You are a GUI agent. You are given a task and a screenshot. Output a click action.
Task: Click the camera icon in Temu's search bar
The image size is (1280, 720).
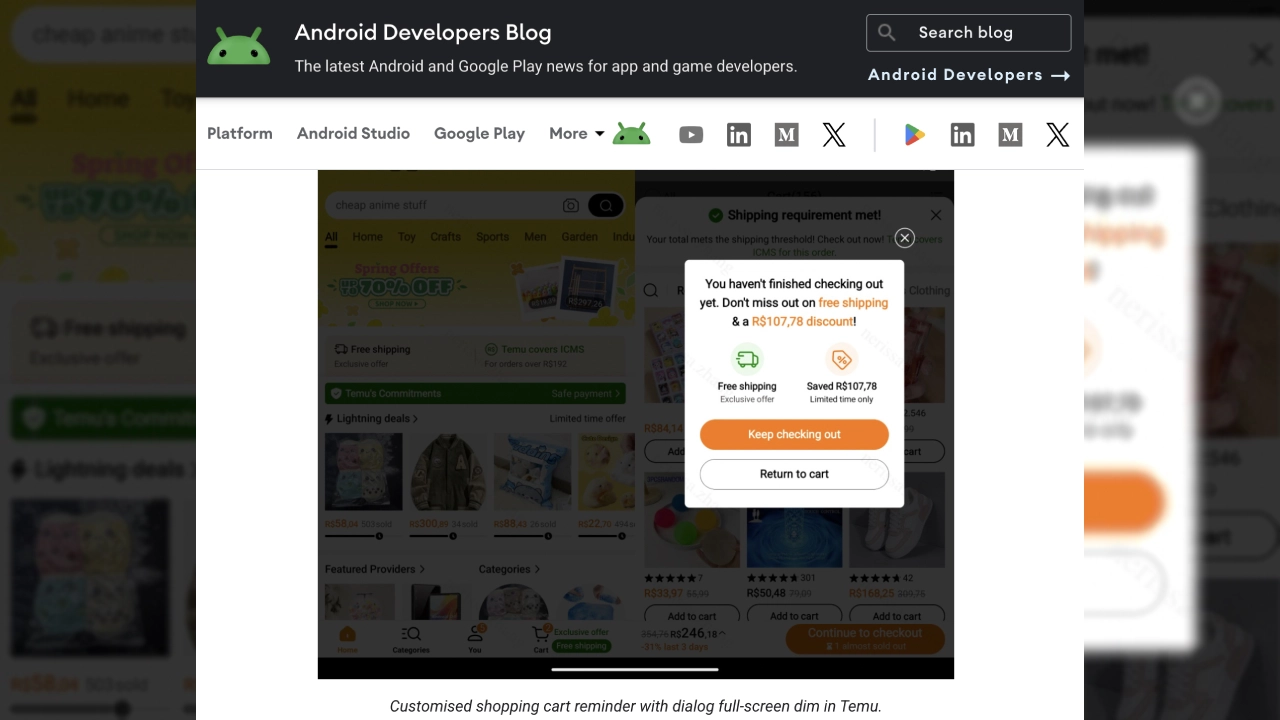pyautogui.click(x=570, y=205)
